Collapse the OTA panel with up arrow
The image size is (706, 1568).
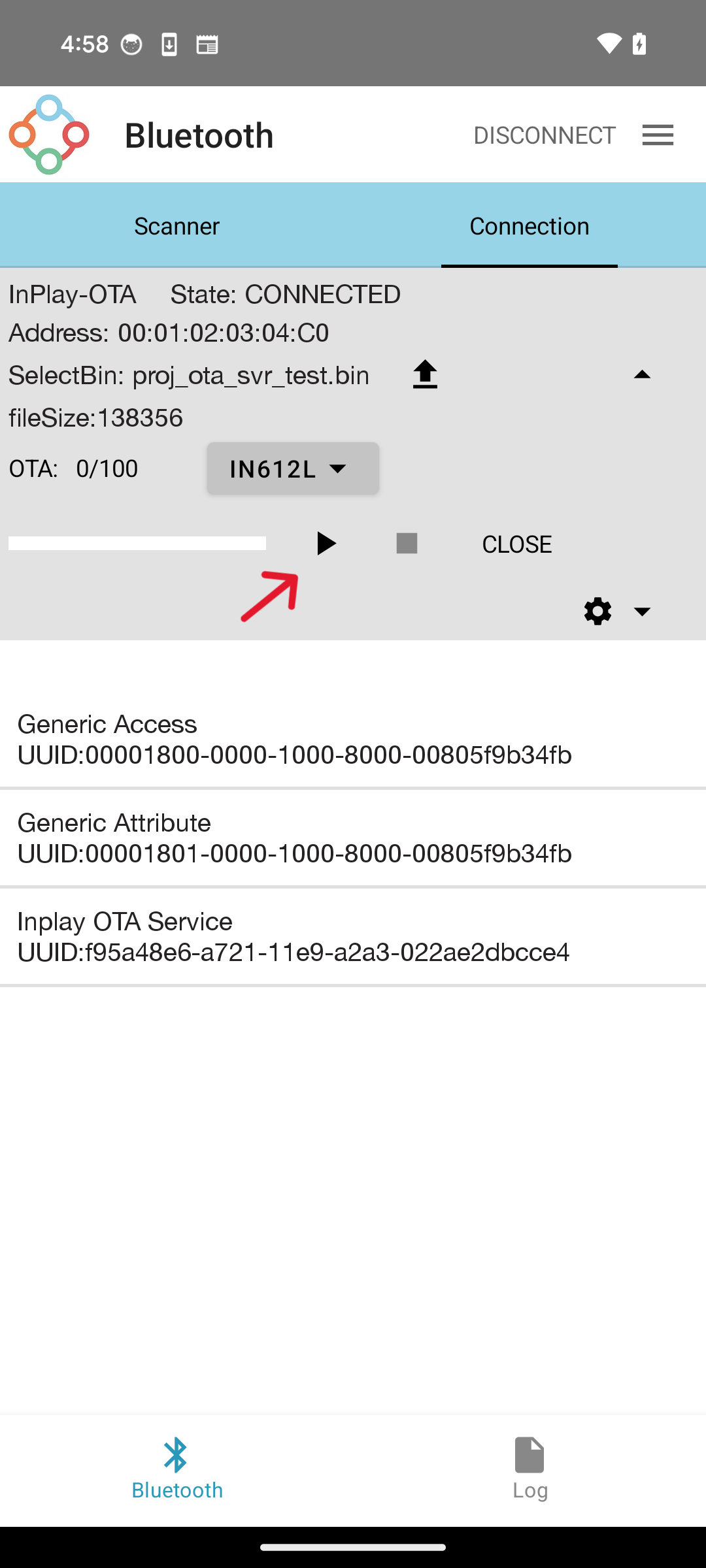(x=642, y=374)
